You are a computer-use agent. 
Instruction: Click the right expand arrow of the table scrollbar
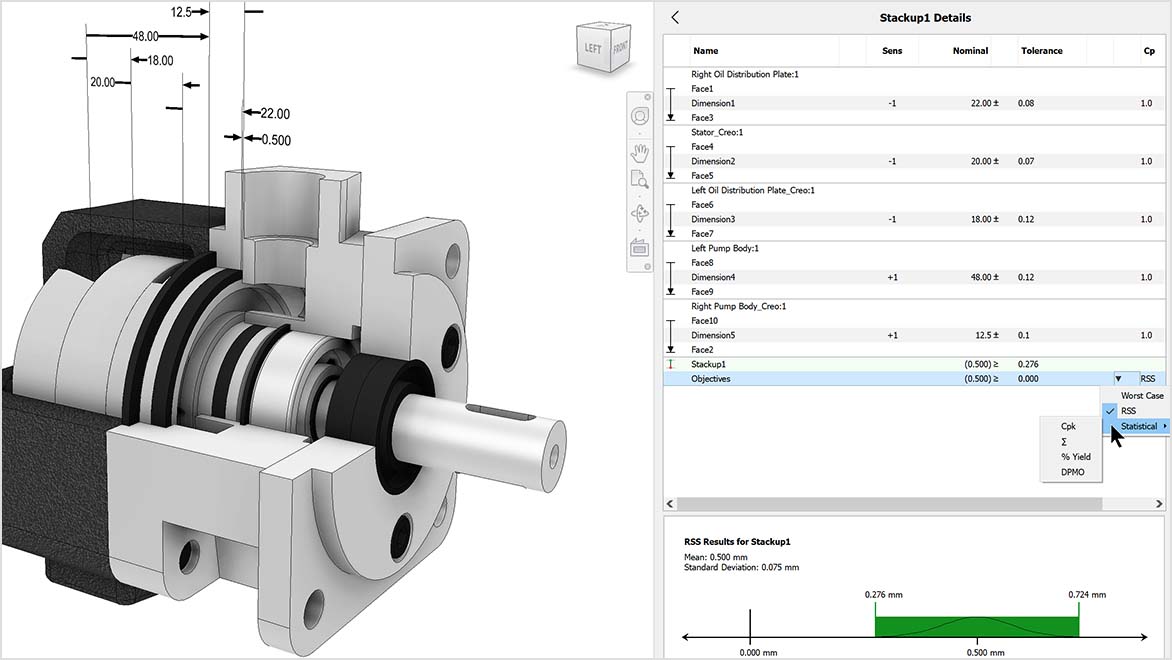click(x=1160, y=503)
